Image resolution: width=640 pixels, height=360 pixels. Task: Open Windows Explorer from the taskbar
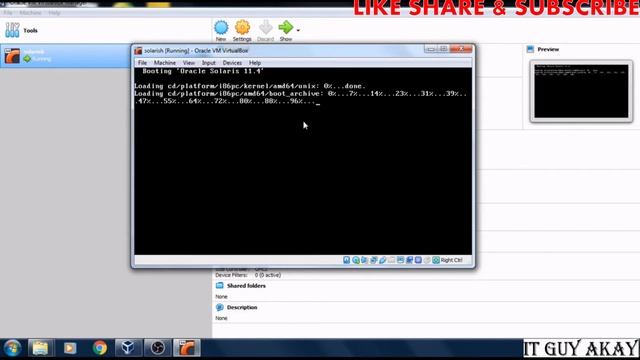[40, 348]
